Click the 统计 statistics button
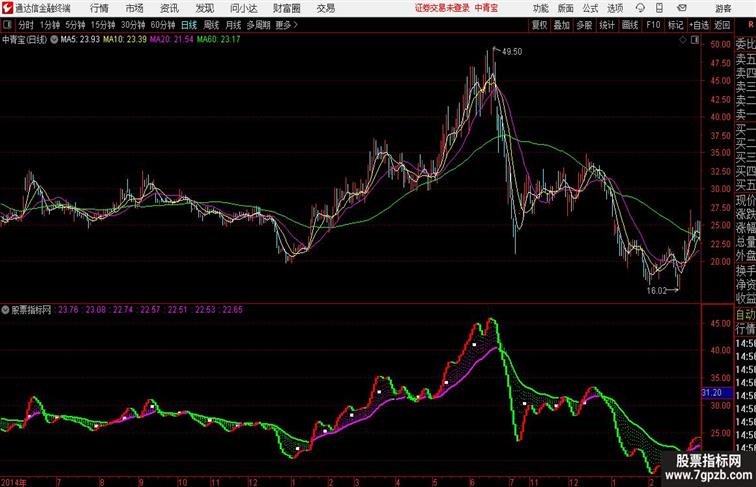The width and height of the screenshot is (756, 487). pos(607,25)
